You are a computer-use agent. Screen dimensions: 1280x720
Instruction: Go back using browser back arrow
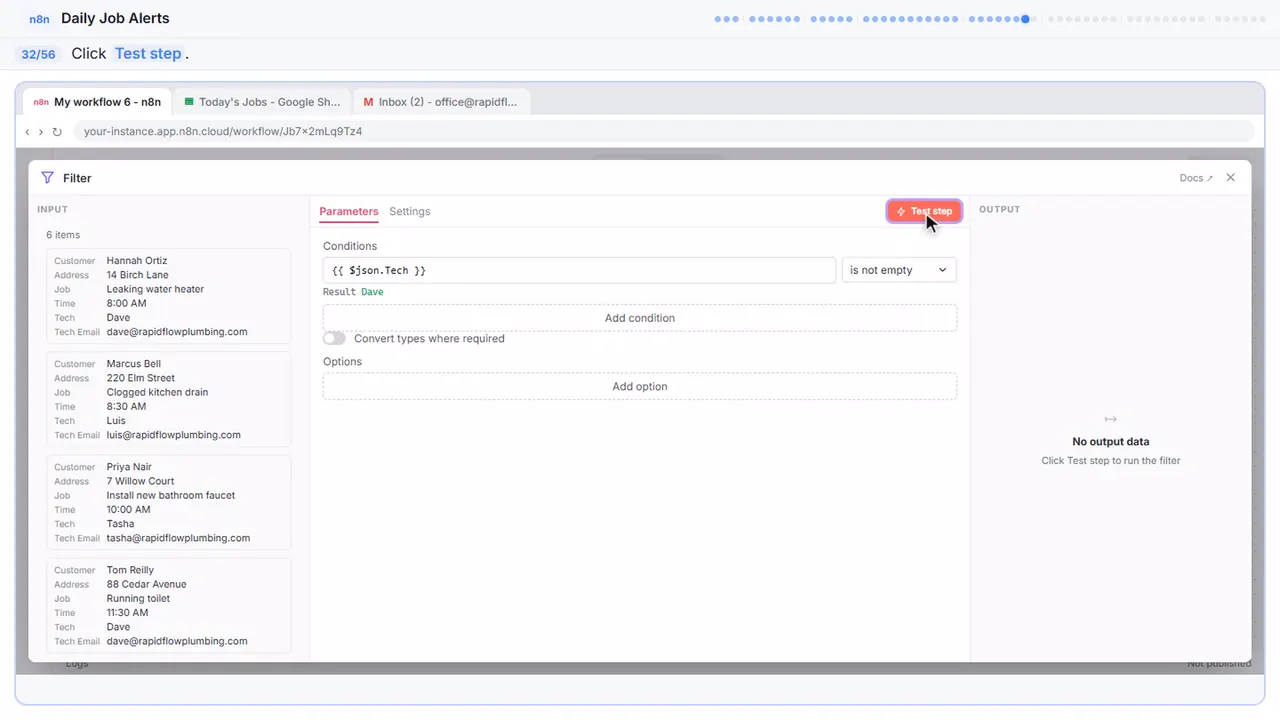click(27, 131)
